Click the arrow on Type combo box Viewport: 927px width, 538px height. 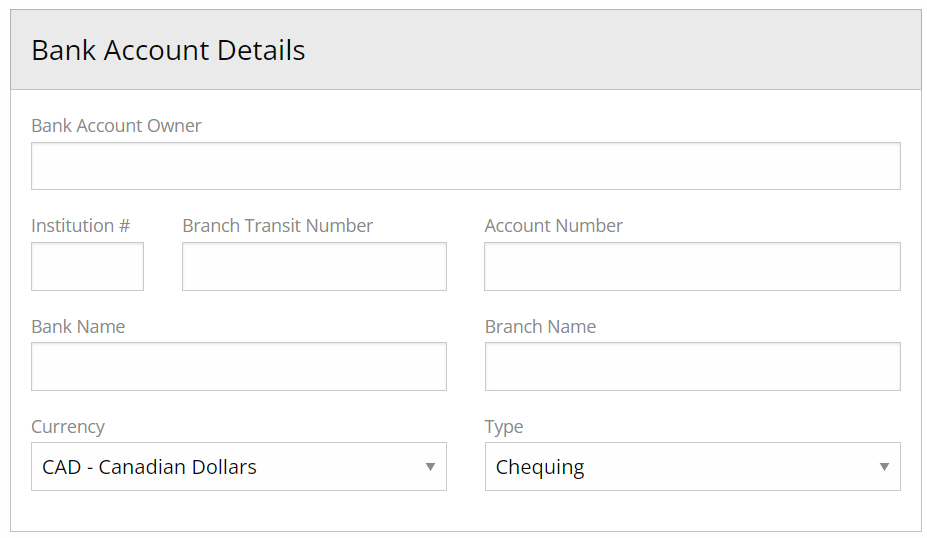(884, 467)
